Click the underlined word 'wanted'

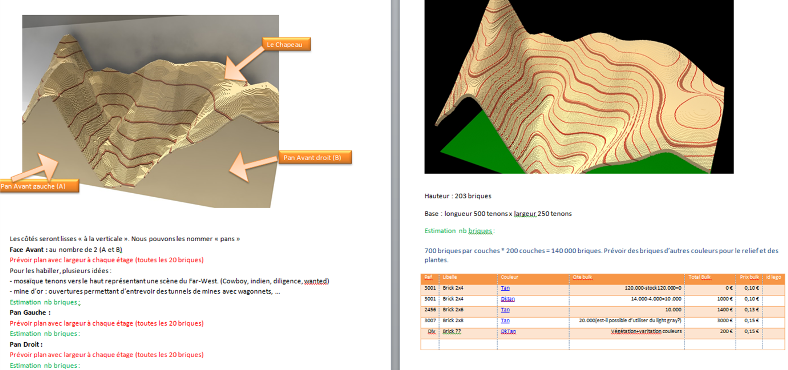(x=316, y=281)
